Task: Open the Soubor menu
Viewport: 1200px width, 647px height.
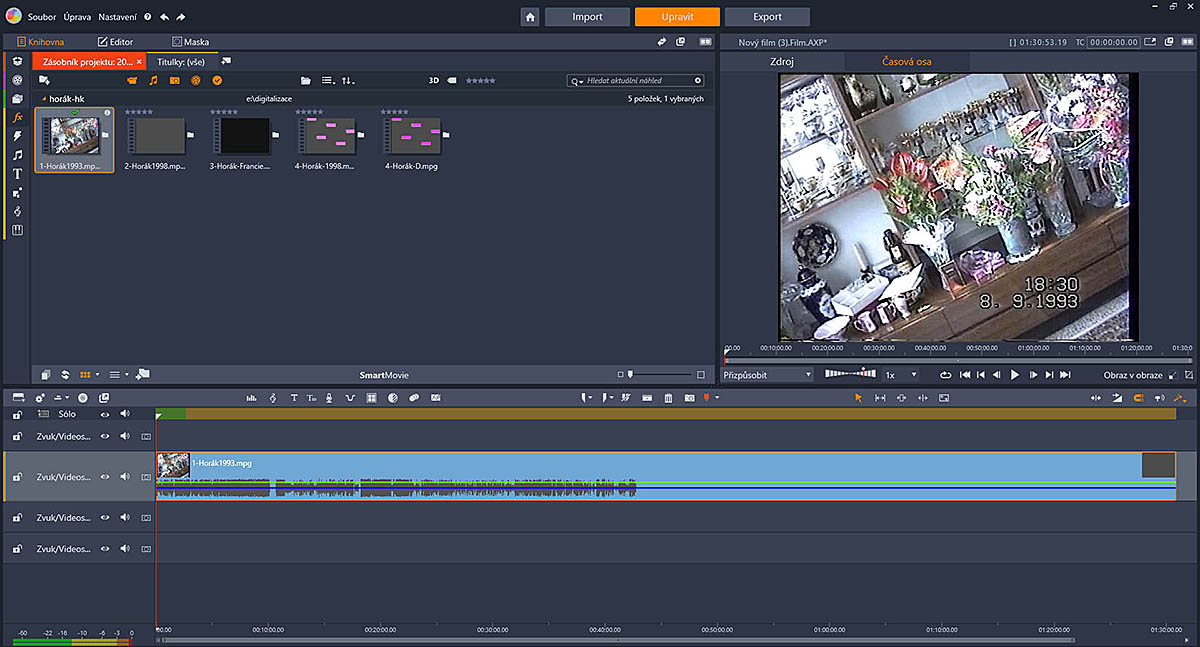Action: click(x=42, y=17)
